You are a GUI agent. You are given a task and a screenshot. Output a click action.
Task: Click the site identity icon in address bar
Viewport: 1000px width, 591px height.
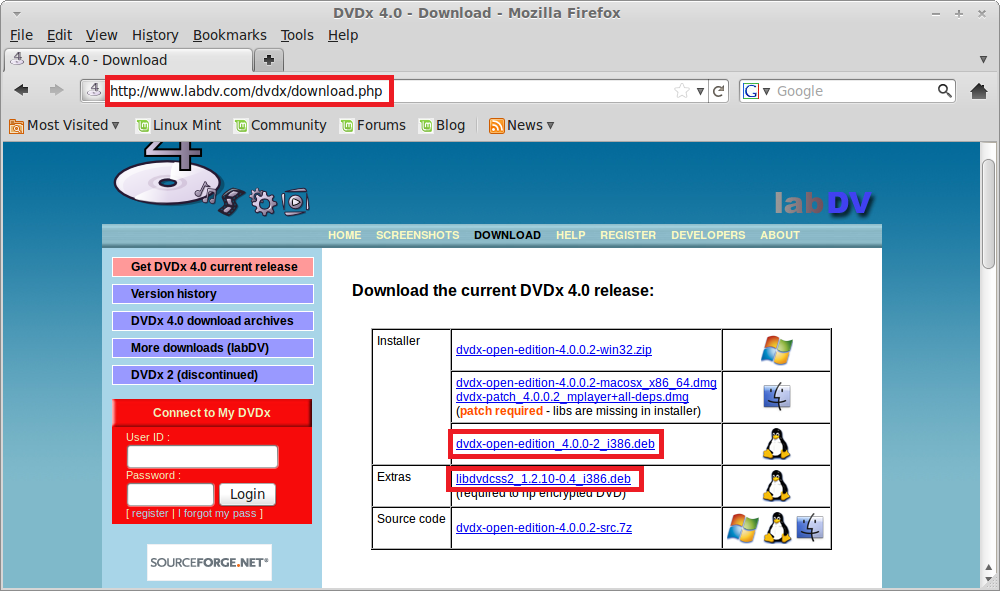[94, 91]
